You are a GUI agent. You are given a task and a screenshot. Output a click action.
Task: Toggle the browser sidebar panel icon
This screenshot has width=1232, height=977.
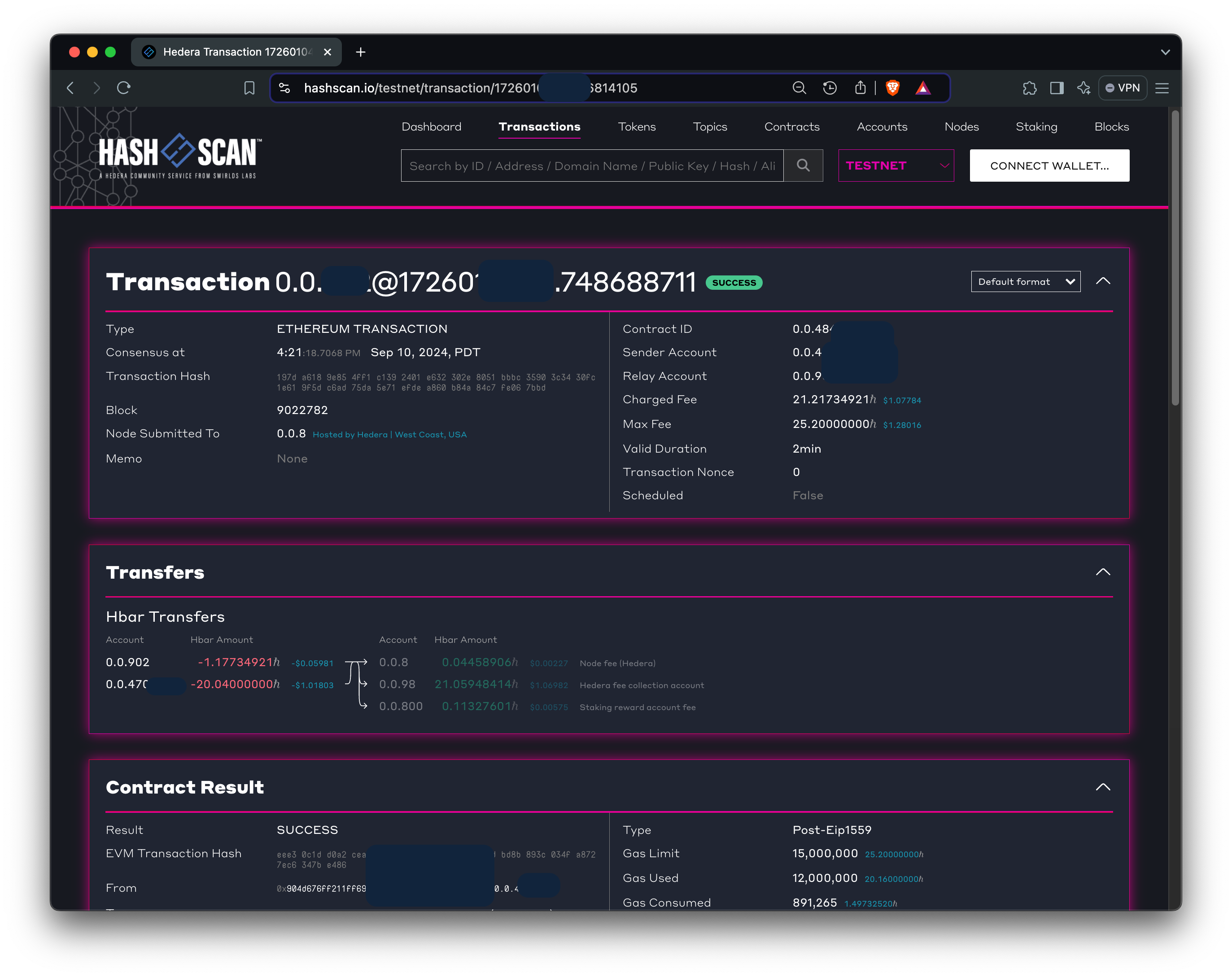1057,88
